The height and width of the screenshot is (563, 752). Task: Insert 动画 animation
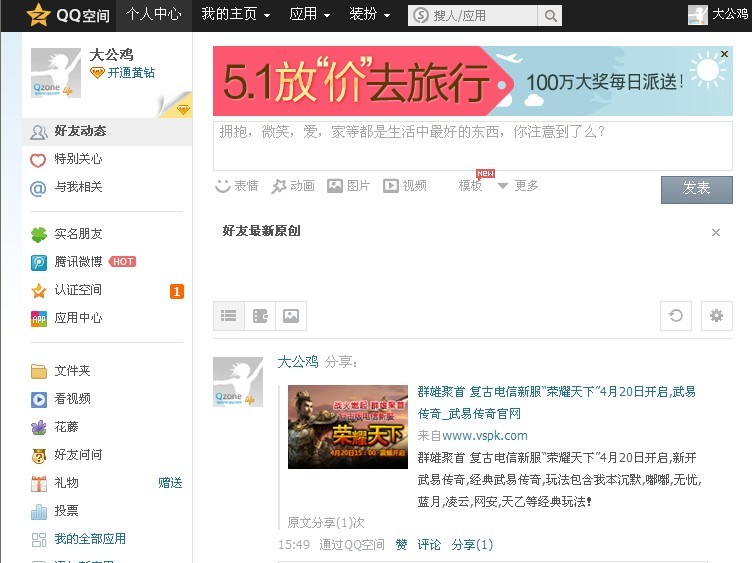(293, 186)
